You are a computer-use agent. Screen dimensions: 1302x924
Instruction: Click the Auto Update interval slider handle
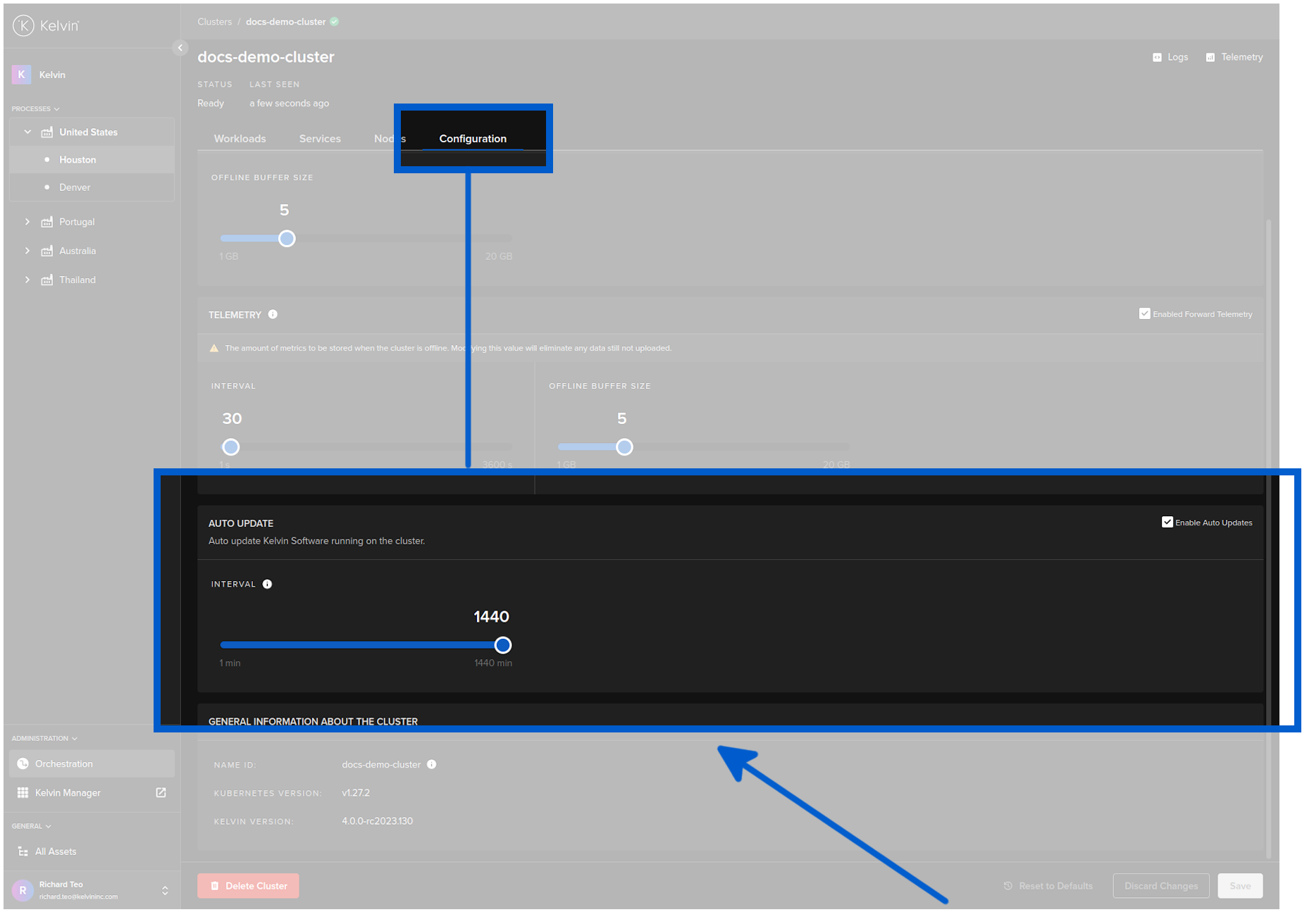point(502,645)
